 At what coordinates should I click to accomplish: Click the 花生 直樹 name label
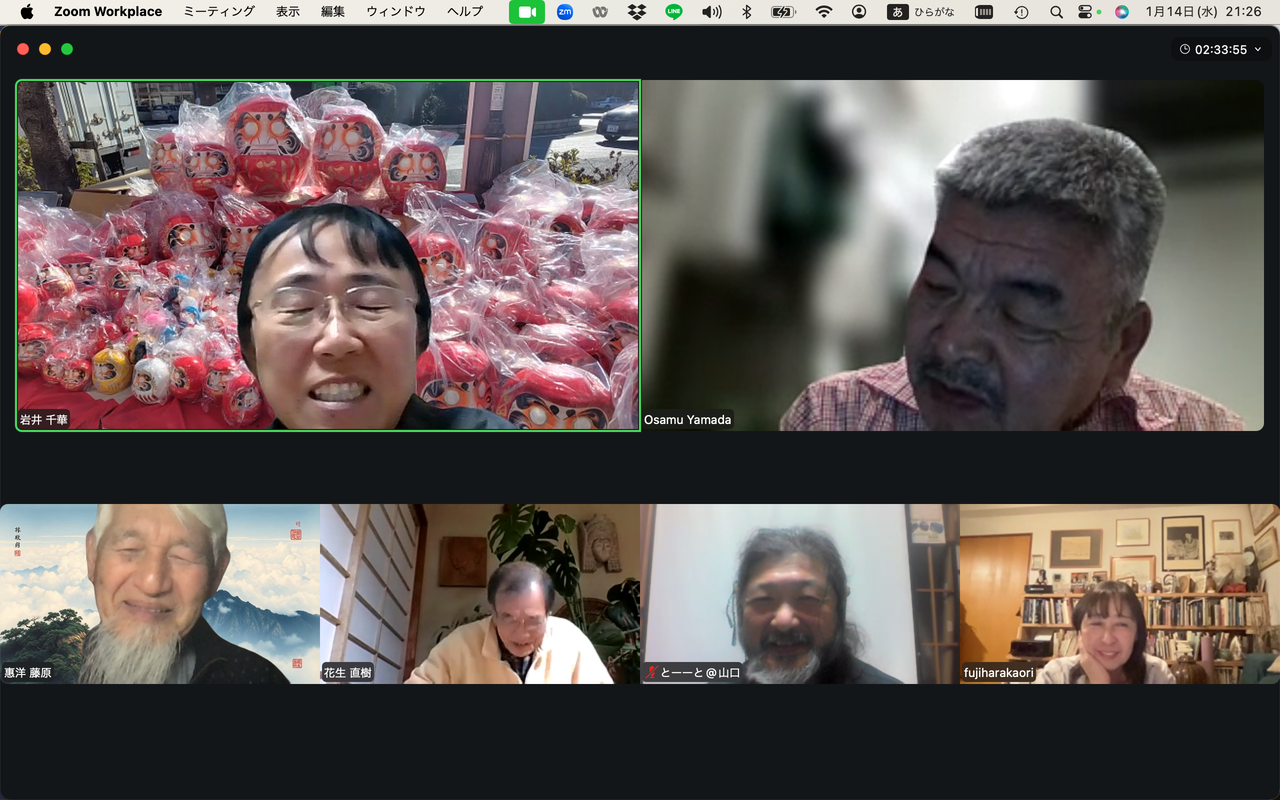[348, 673]
